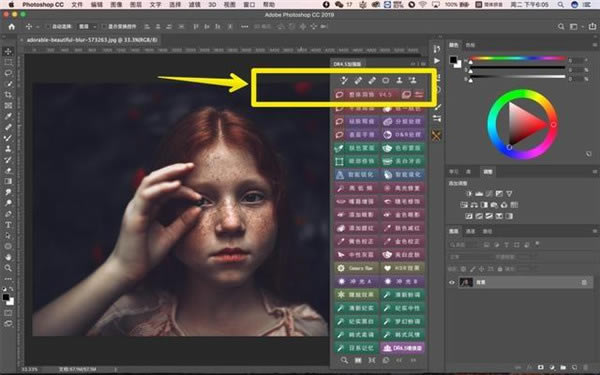Select the Crop tool
This screenshot has height=375, width=600.
coord(8,95)
